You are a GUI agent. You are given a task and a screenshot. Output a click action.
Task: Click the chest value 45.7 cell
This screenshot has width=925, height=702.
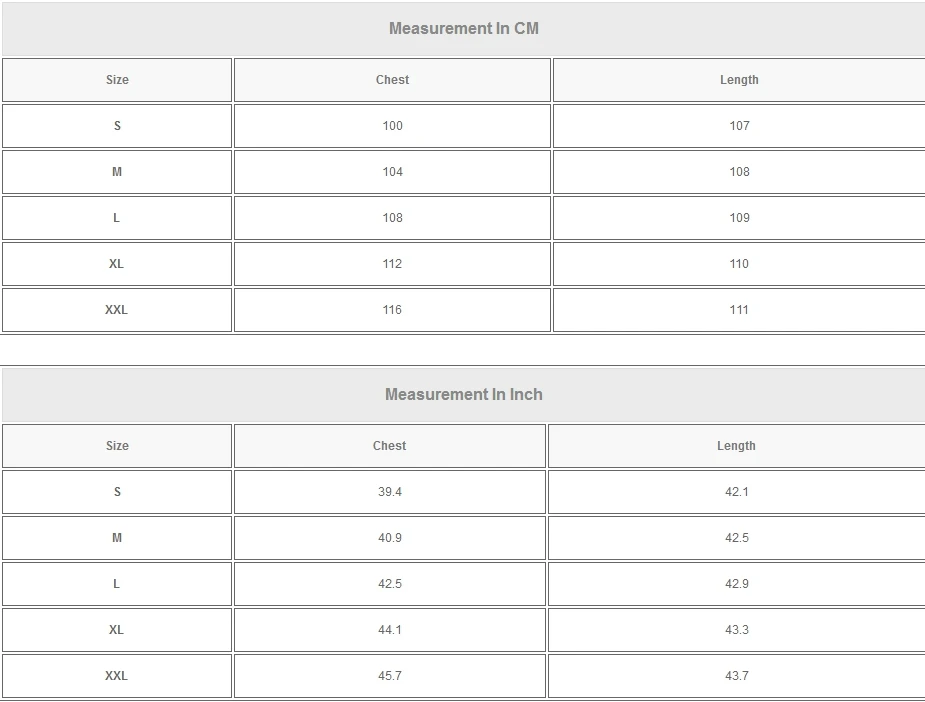click(389, 676)
